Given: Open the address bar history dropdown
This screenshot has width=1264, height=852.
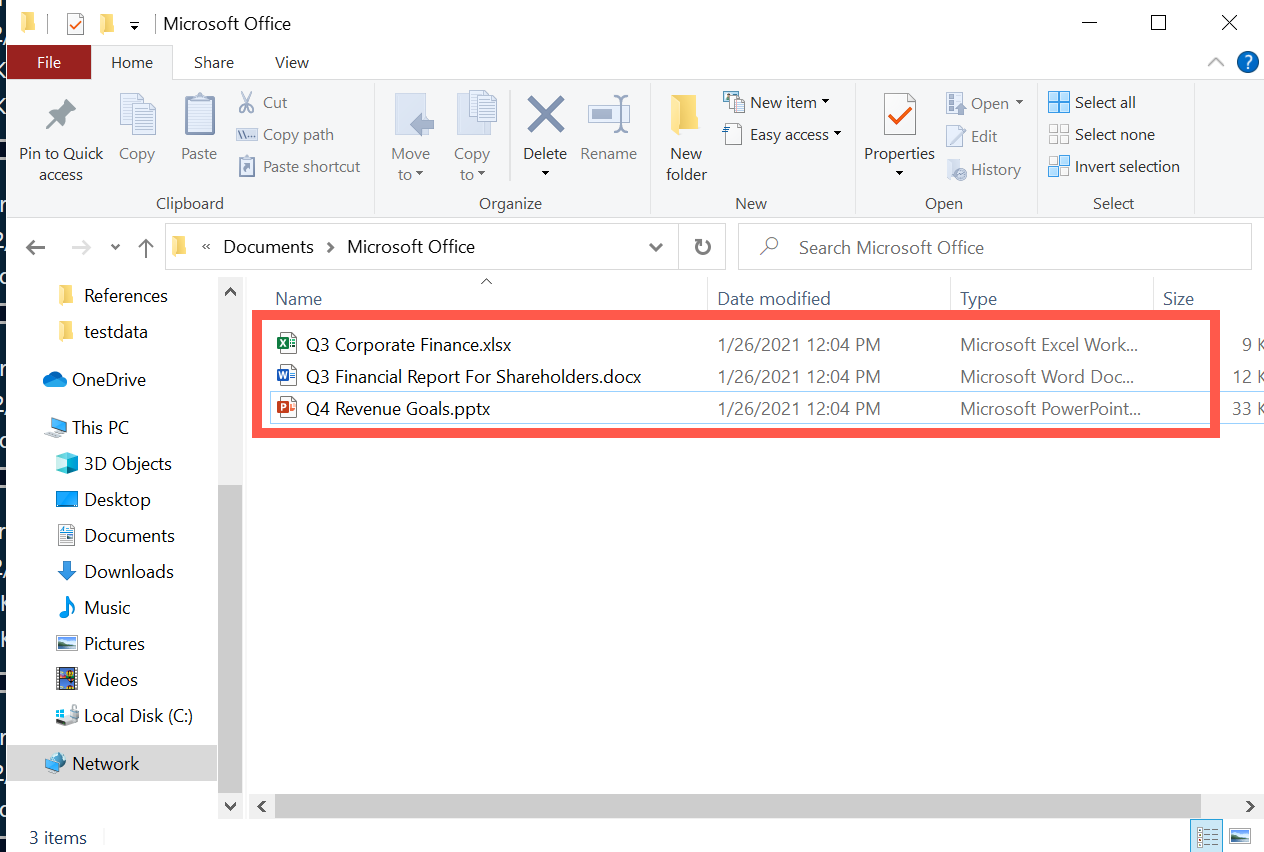Looking at the screenshot, I should pos(655,246).
